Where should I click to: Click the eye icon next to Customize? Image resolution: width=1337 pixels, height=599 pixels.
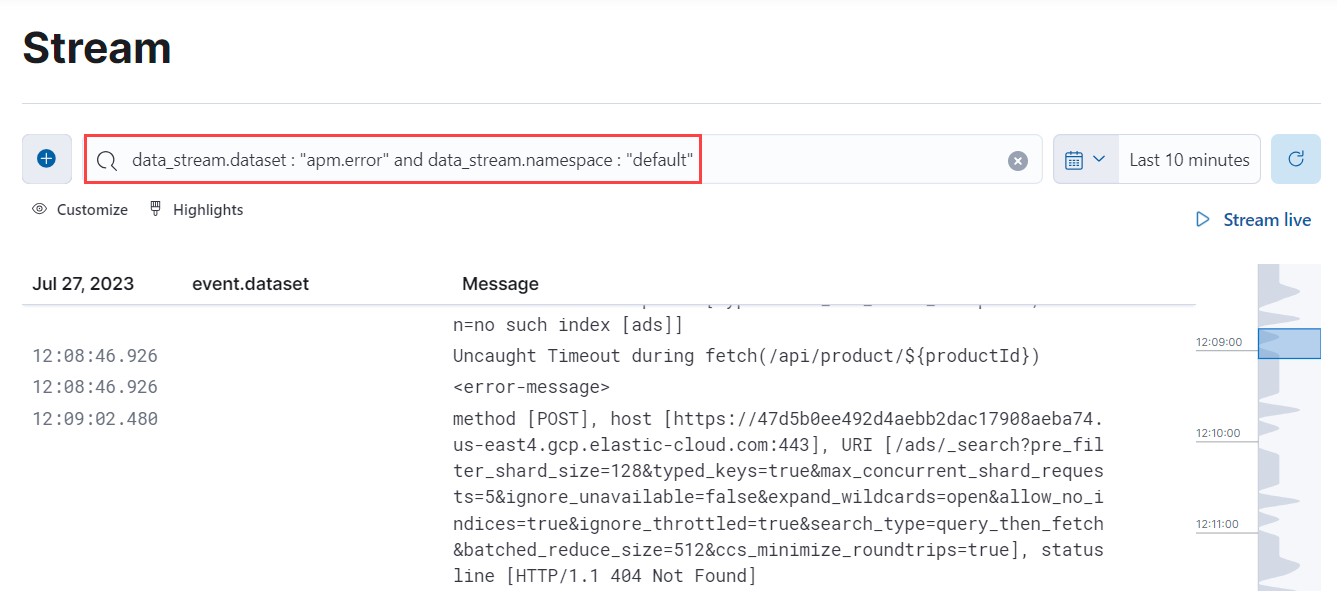(x=39, y=209)
